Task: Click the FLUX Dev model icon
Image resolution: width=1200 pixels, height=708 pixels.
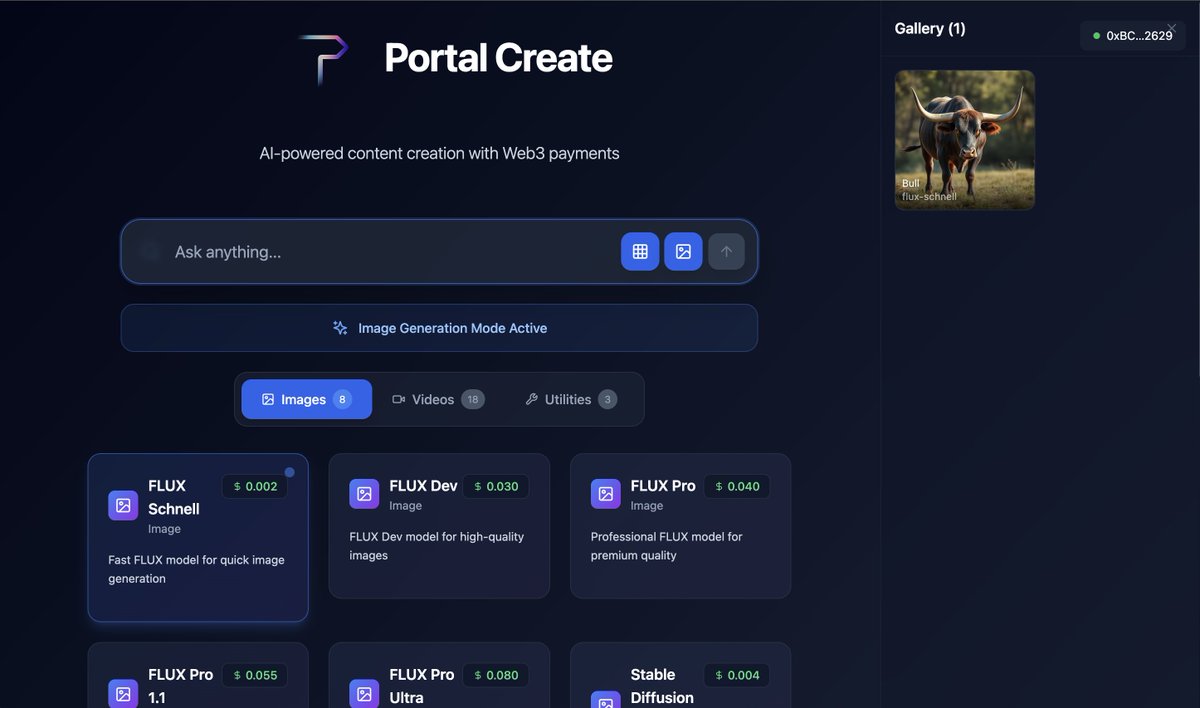Action: [x=364, y=494]
